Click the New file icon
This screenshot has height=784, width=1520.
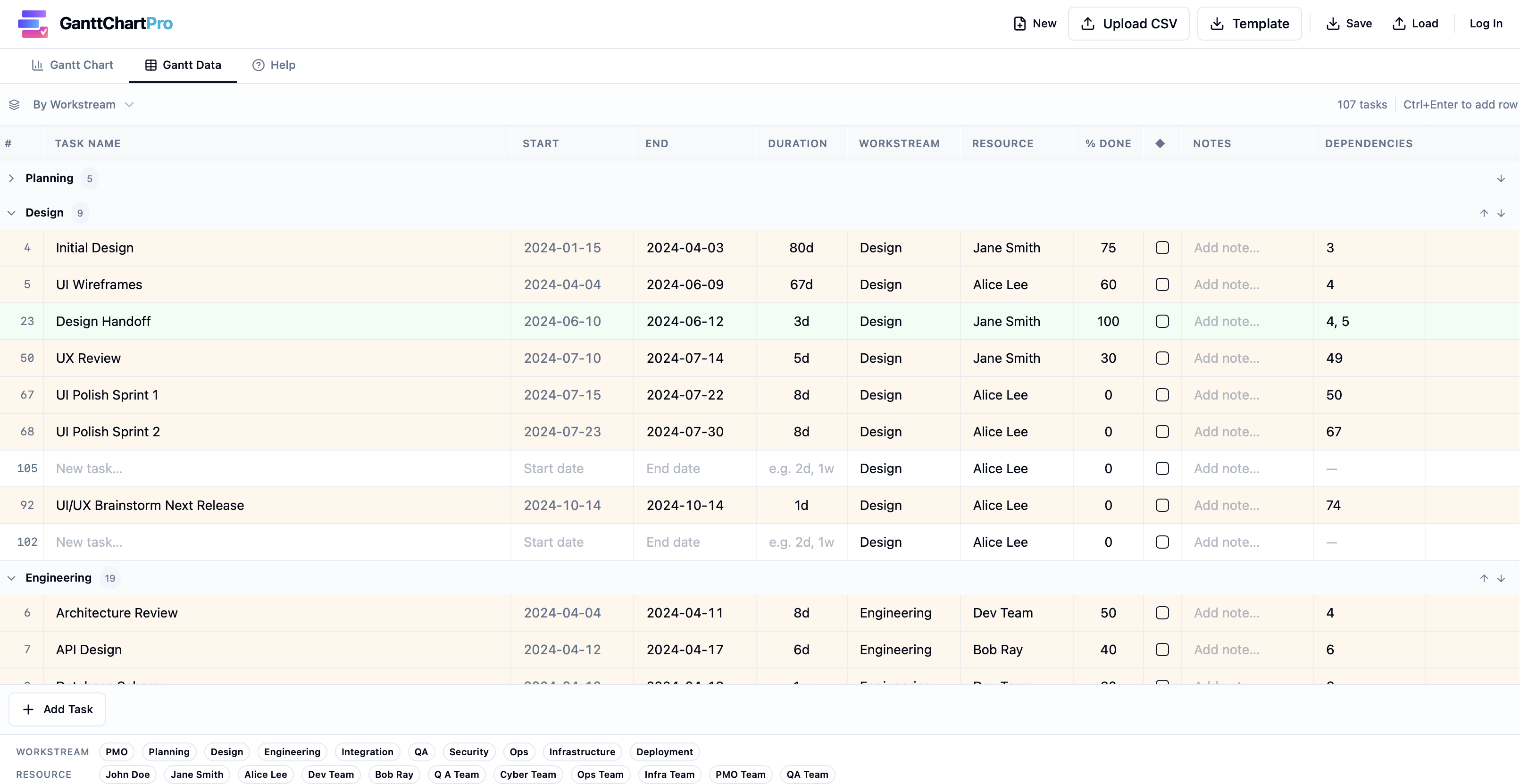pyautogui.click(x=1020, y=24)
